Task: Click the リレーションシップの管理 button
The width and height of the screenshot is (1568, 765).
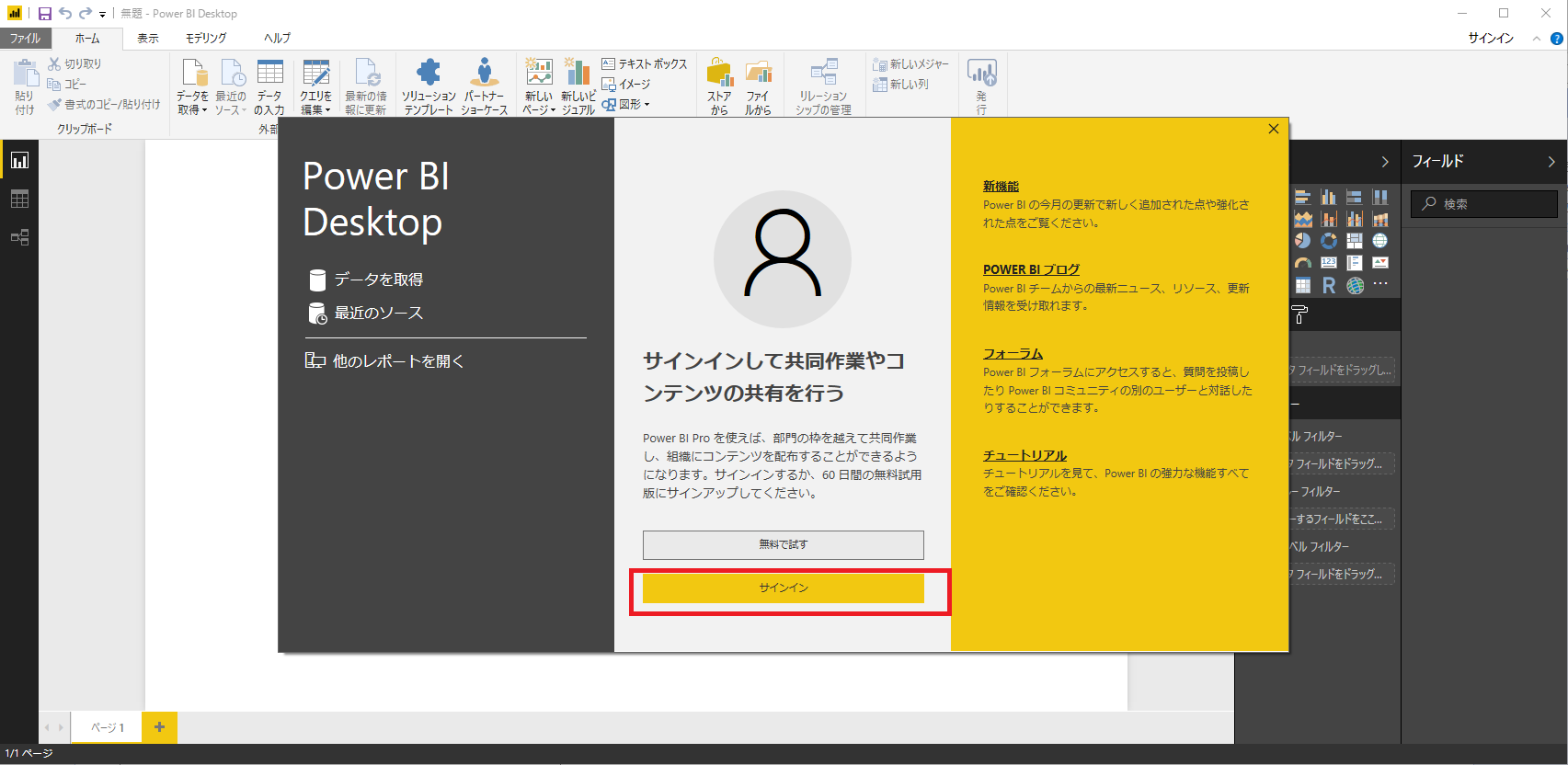Action: click(823, 86)
